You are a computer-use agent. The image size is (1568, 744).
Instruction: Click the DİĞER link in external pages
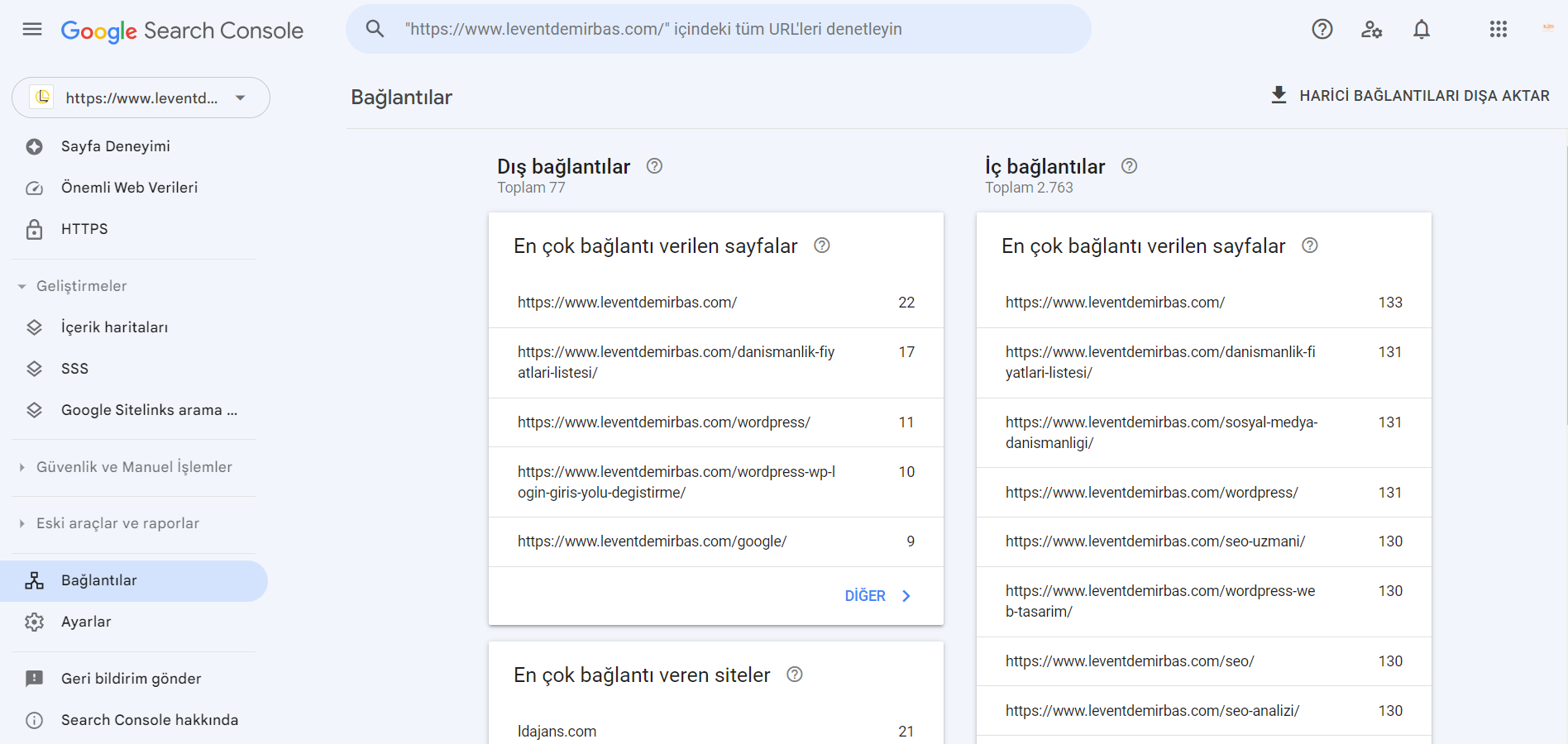[x=877, y=596]
